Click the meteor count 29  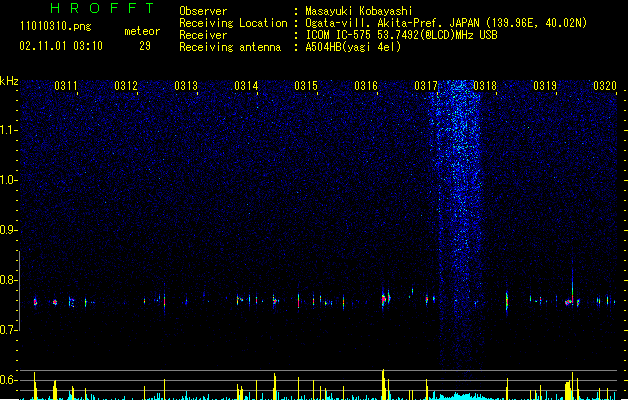pos(145,46)
